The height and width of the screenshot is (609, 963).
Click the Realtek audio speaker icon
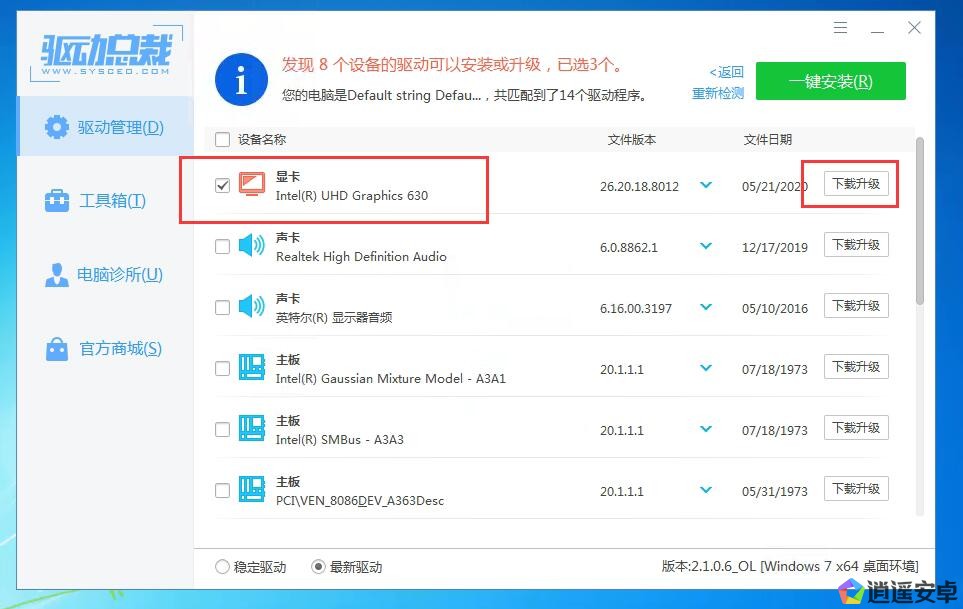click(x=252, y=246)
